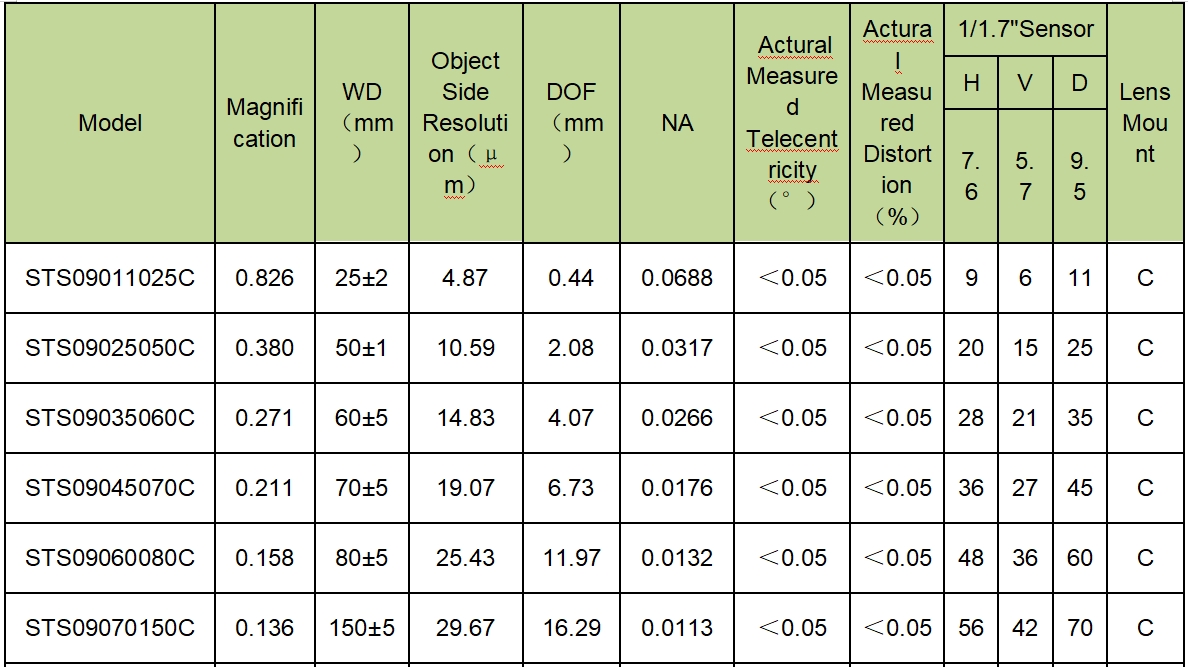Screen dimensions: 1188x667
Task: Click the STS09045070C model name
Action: [x=110, y=487]
